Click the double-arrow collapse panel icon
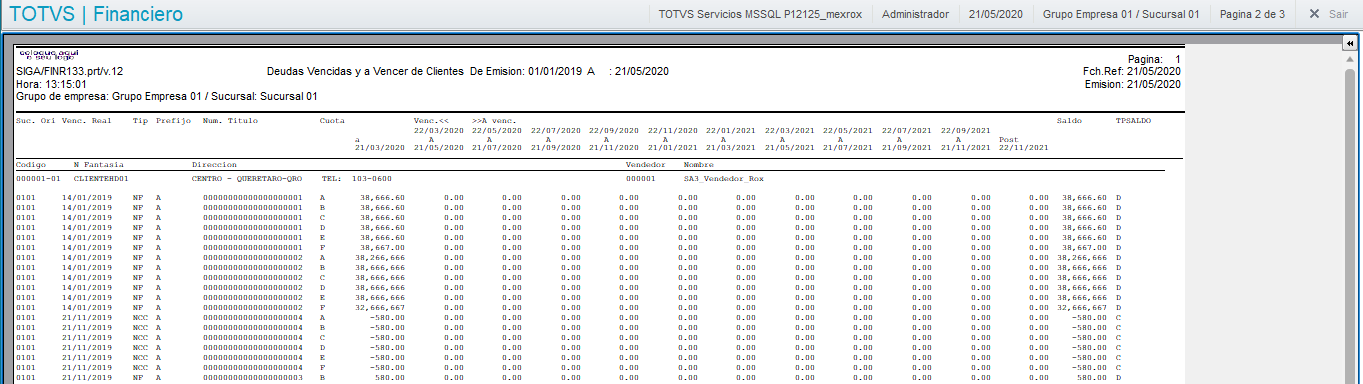This screenshot has height=384, width=1363. coord(1349,44)
